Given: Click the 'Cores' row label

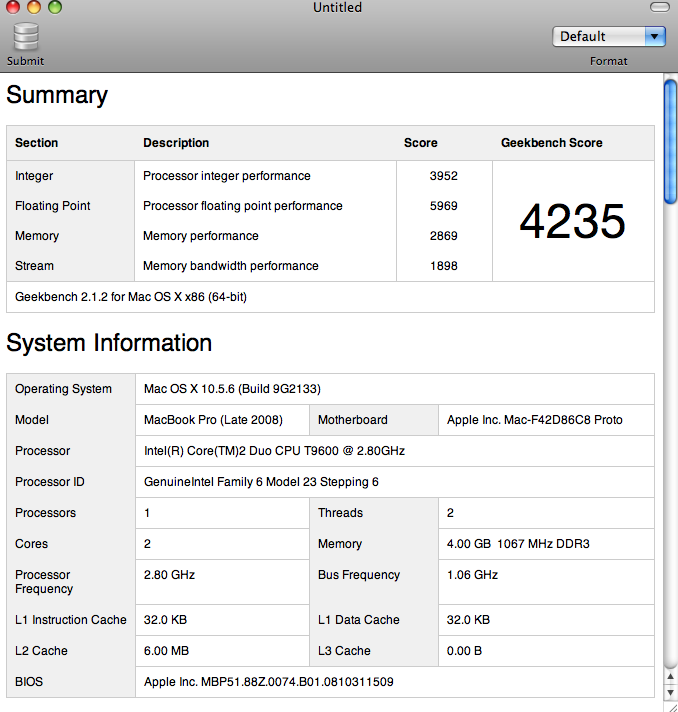Looking at the screenshot, I should [31, 544].
